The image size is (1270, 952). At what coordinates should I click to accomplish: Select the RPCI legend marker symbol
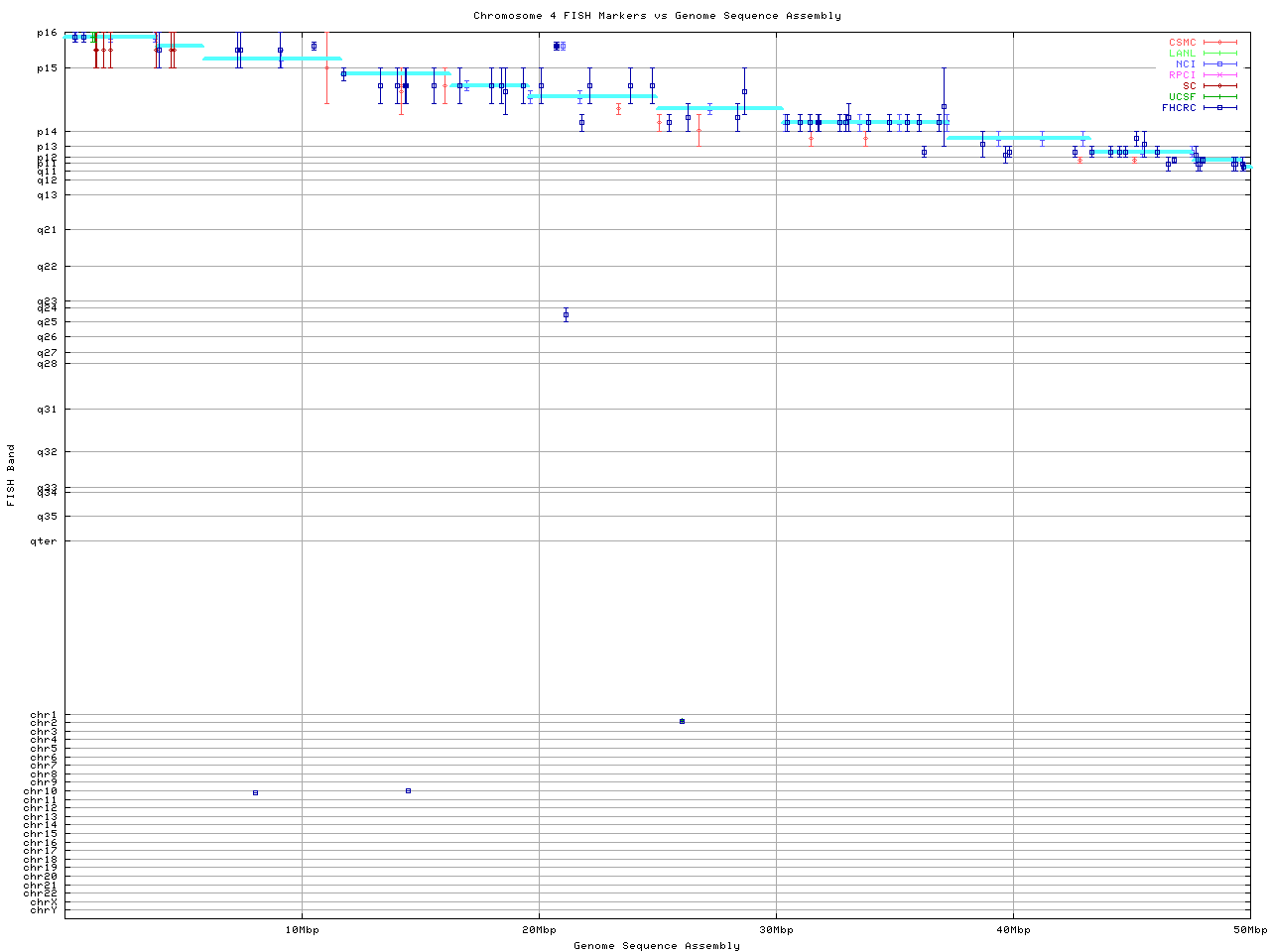[1219, 75]
